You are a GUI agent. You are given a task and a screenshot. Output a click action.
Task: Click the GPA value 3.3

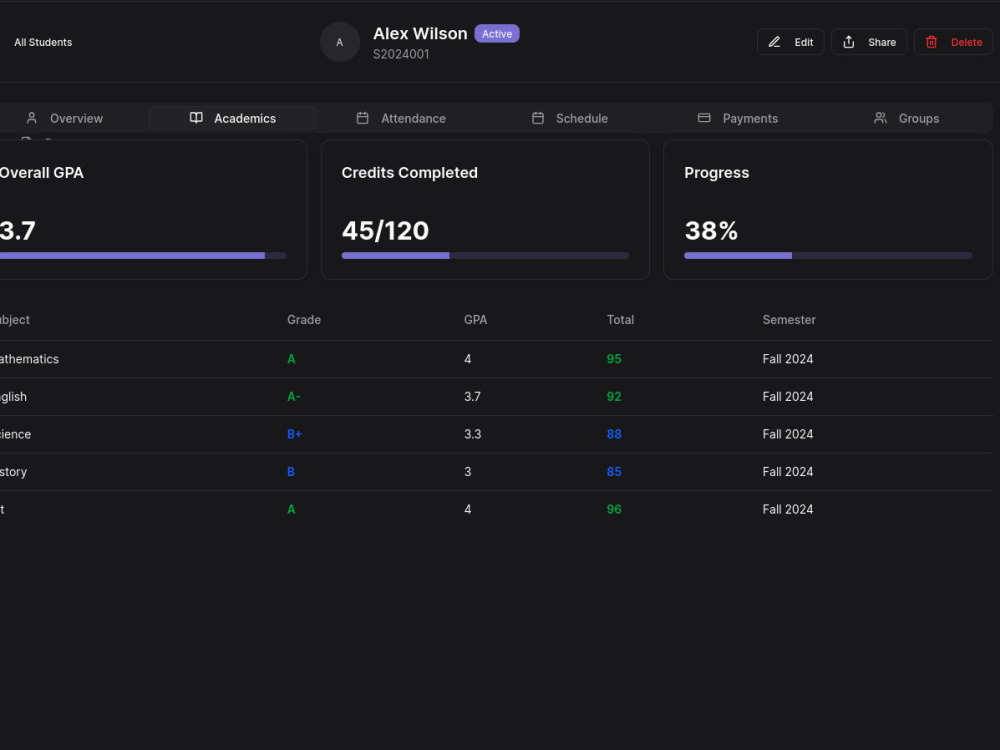coord(473,434)
